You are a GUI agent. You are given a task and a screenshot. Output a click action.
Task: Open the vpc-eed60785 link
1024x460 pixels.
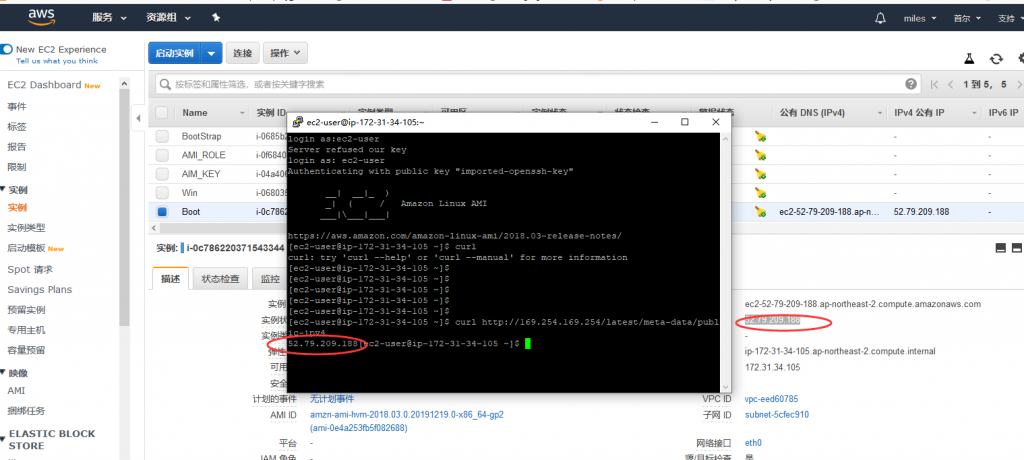[x=771, y=399]
